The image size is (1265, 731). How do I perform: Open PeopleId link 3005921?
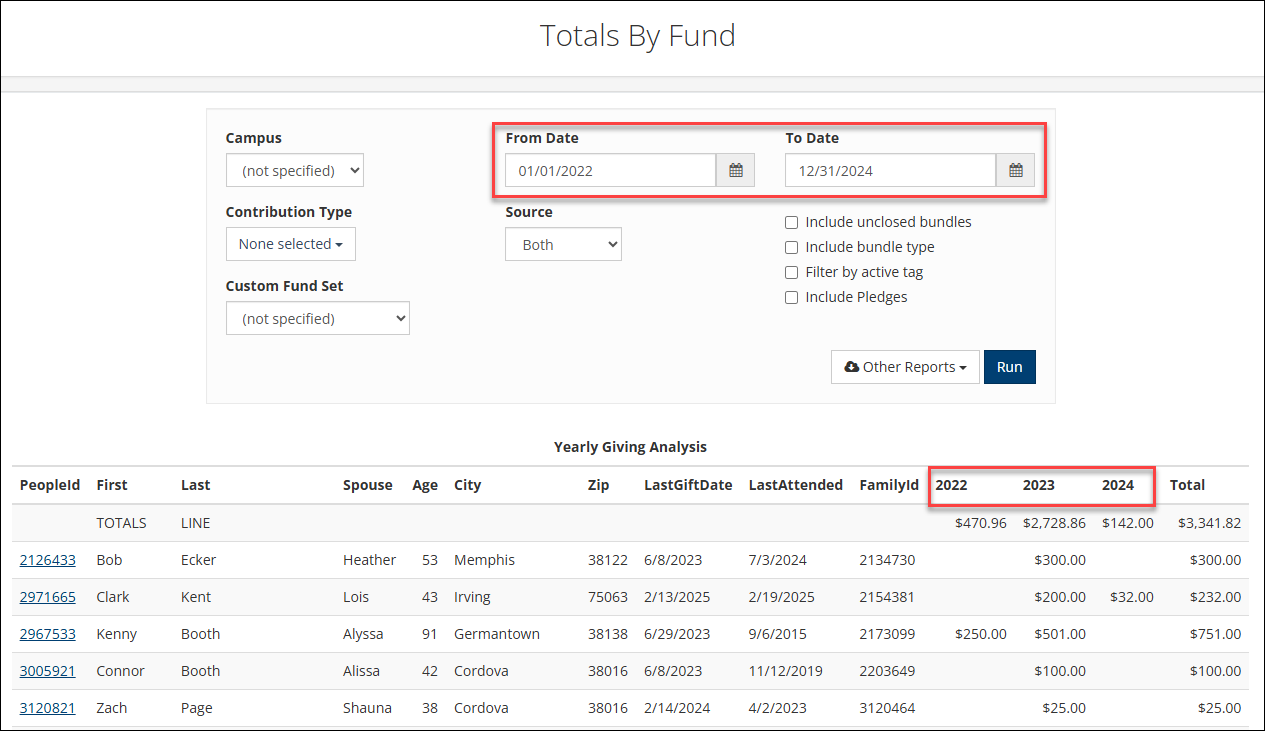(x=47, y=671)
